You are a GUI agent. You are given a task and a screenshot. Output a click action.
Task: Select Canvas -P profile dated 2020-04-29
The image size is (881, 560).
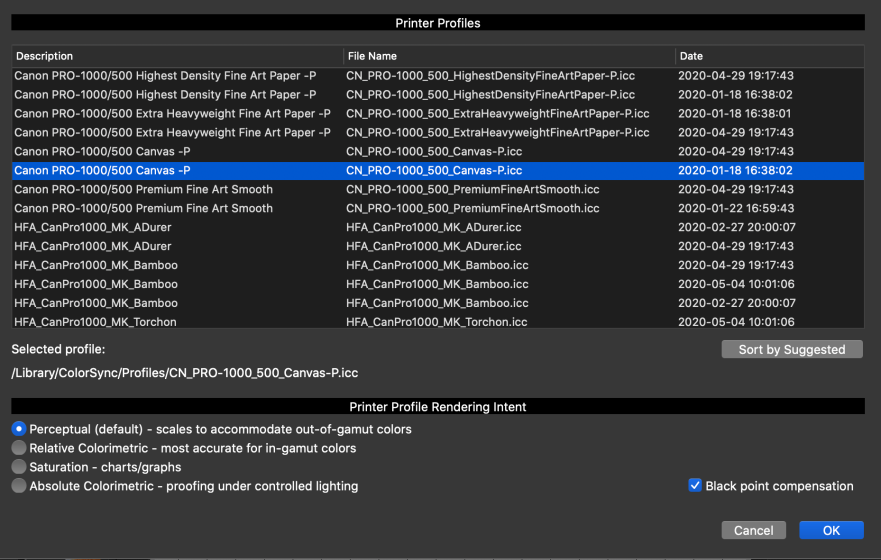438,152
